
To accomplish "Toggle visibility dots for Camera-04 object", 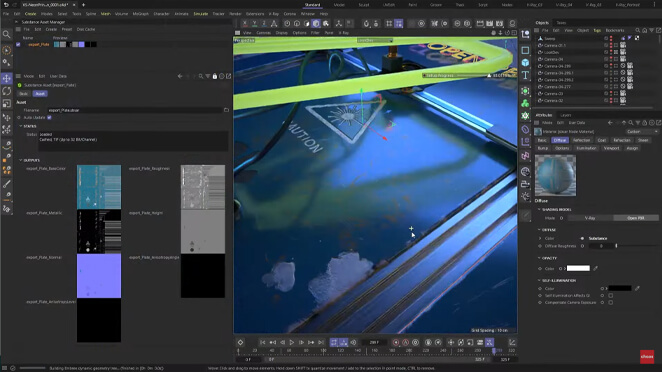I will tap(611, 59).
